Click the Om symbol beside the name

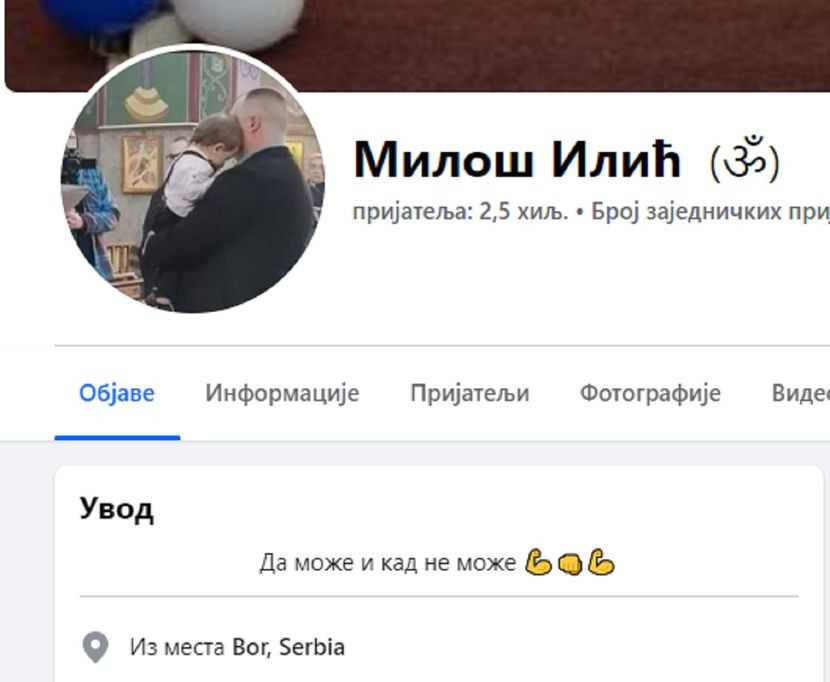click(745, 159)
